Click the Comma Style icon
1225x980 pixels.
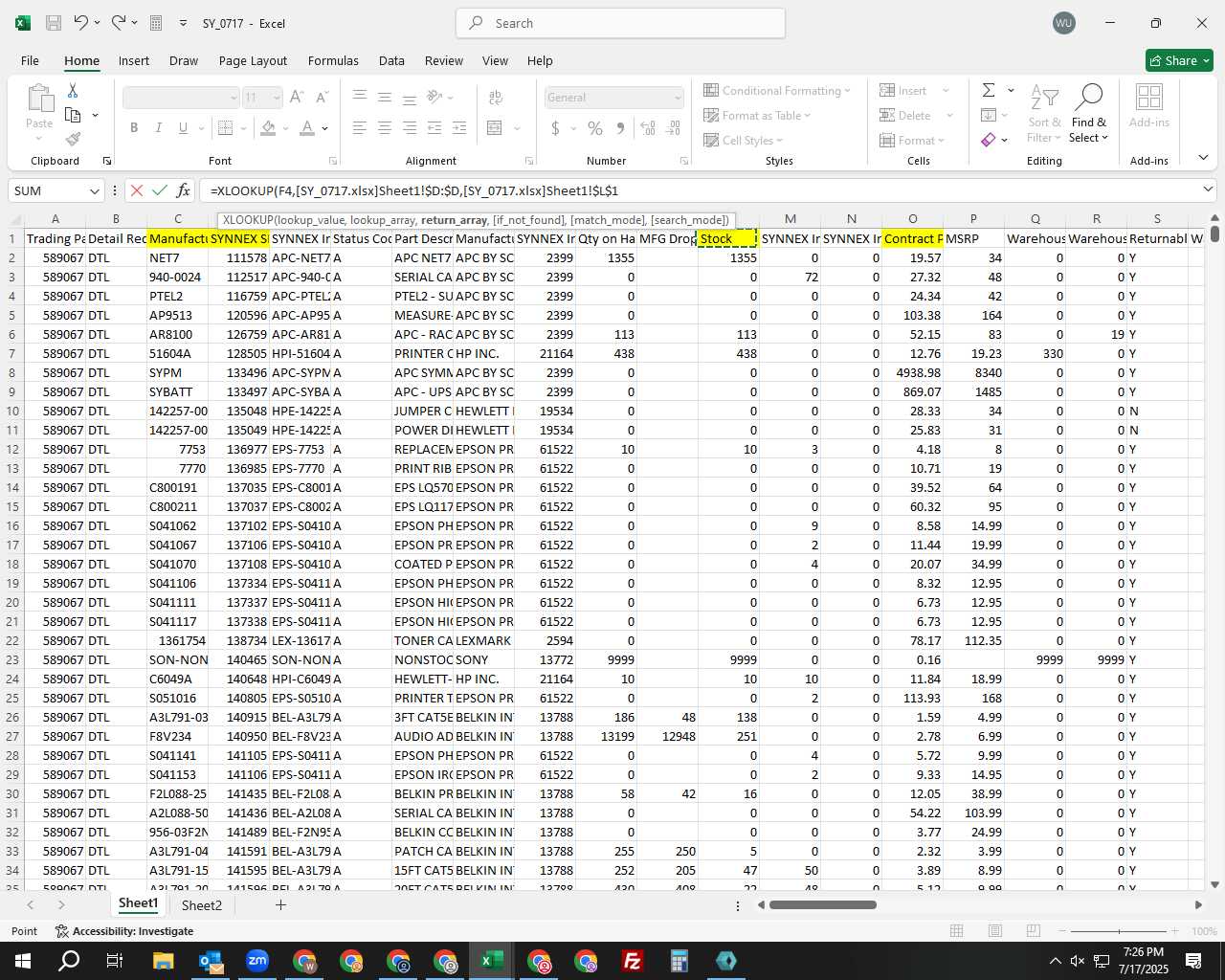(620, 127)
